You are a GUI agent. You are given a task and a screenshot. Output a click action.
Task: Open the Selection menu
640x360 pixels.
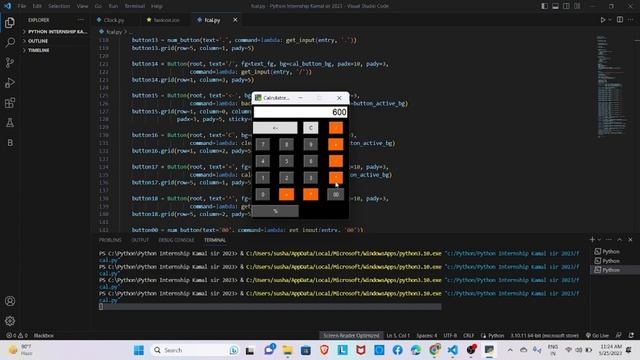click(x=59, y=6)
